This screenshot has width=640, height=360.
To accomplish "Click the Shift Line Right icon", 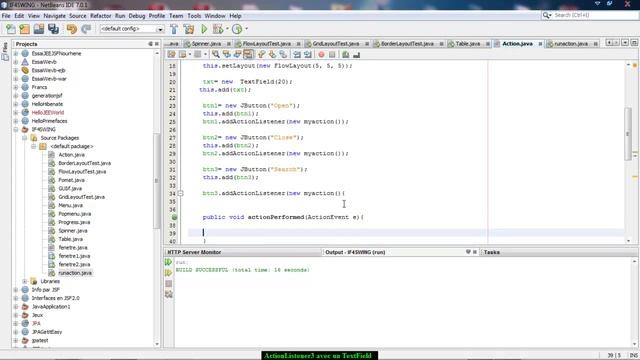I will click(308, 55).
